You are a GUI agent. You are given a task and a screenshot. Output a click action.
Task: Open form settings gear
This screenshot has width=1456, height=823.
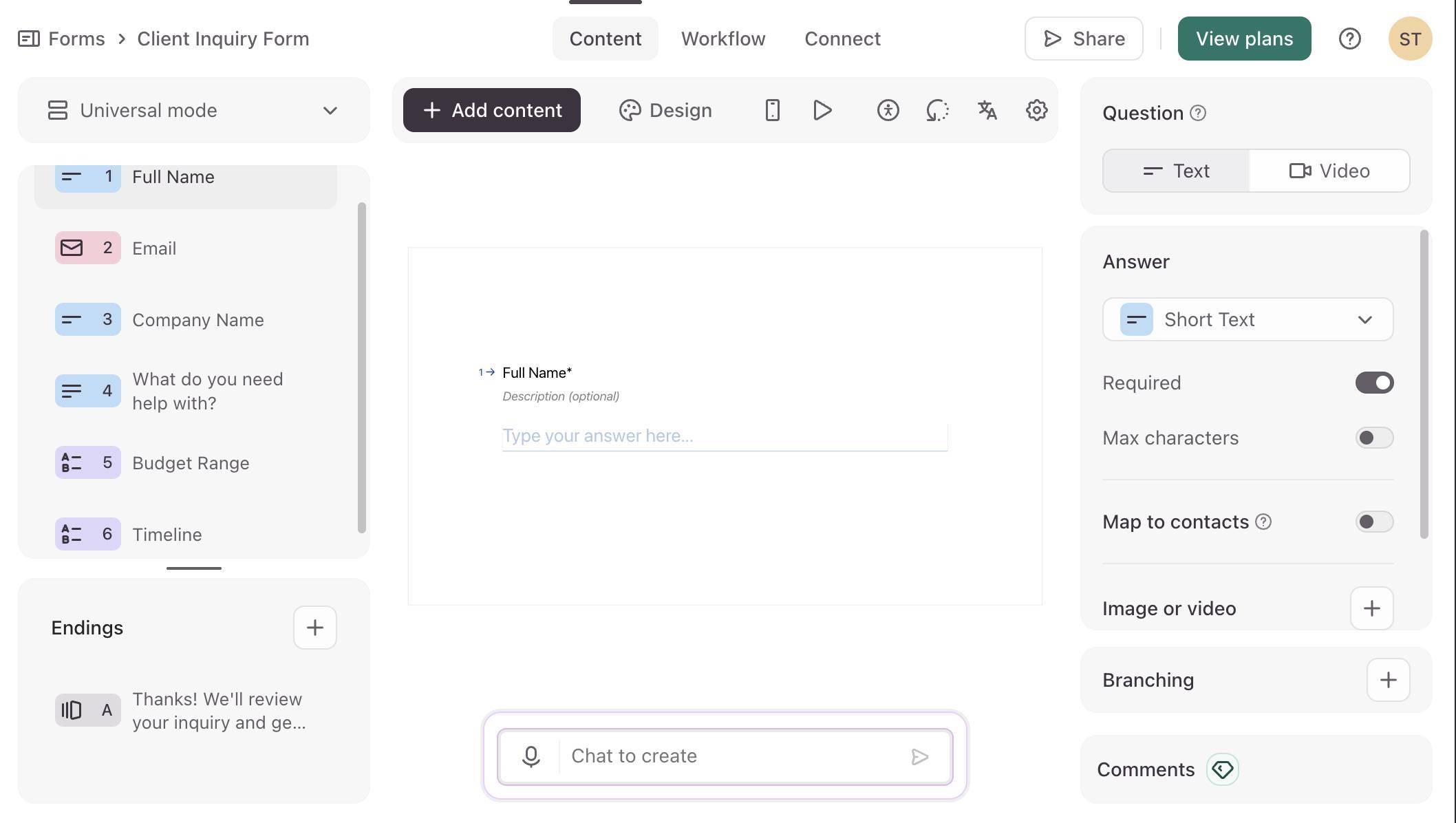tap(1035, 109)
